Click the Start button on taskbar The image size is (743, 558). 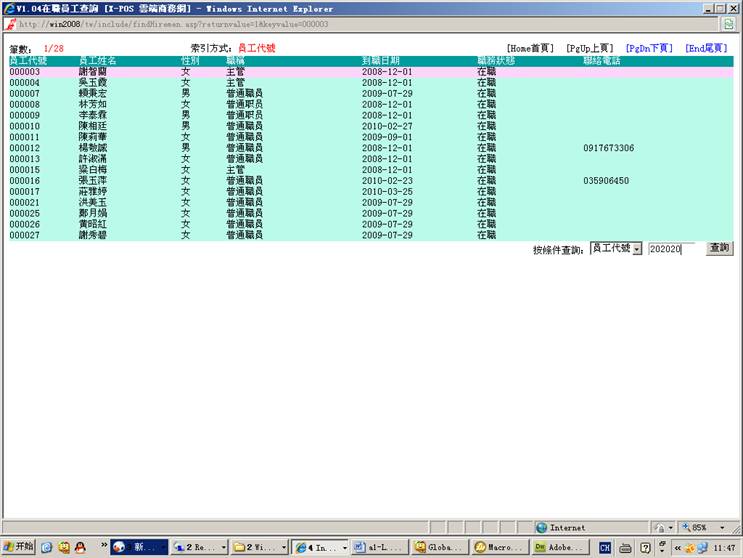(x=18, y=547)
